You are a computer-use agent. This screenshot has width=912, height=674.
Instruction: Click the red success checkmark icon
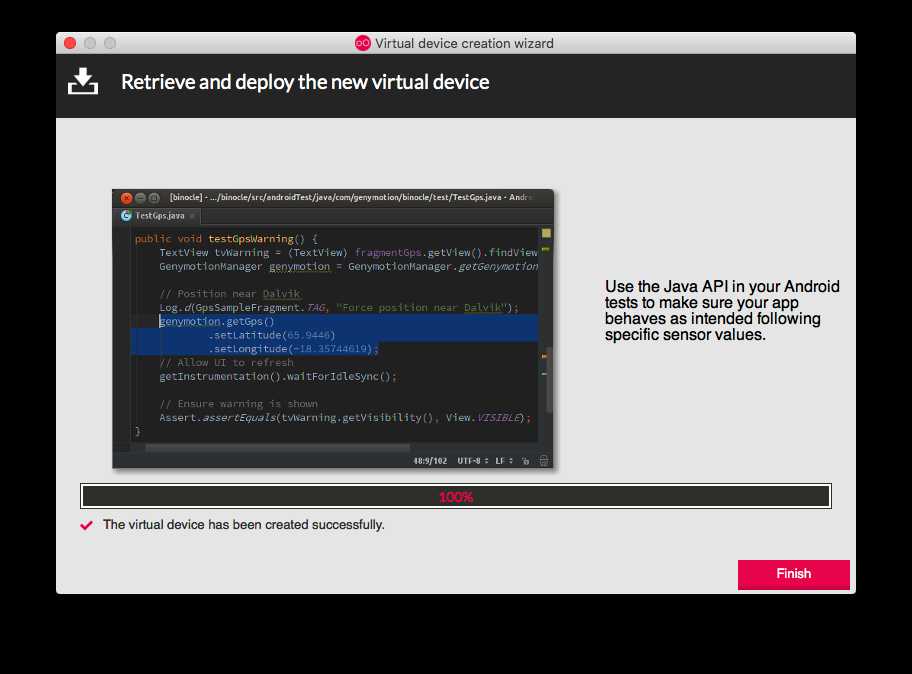click(87, 526)
